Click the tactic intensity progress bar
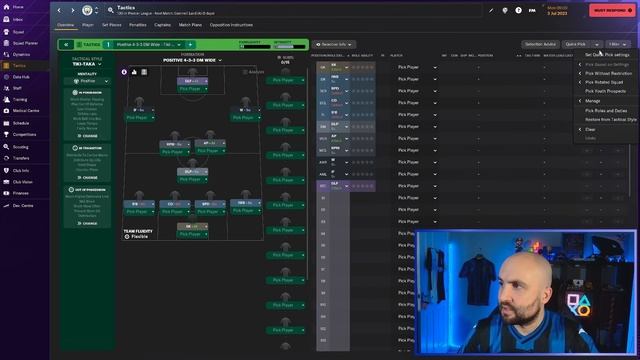 pos(289,47)
